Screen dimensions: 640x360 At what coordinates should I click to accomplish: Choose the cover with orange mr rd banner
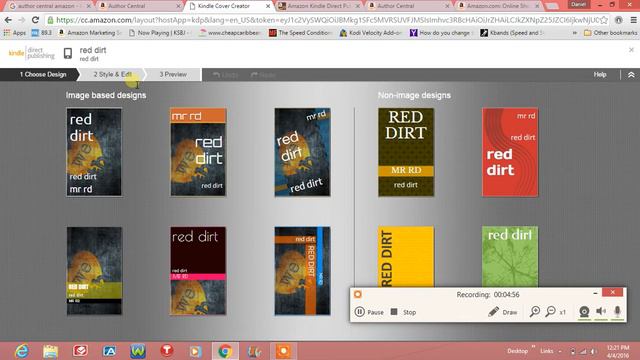(198, 152)
